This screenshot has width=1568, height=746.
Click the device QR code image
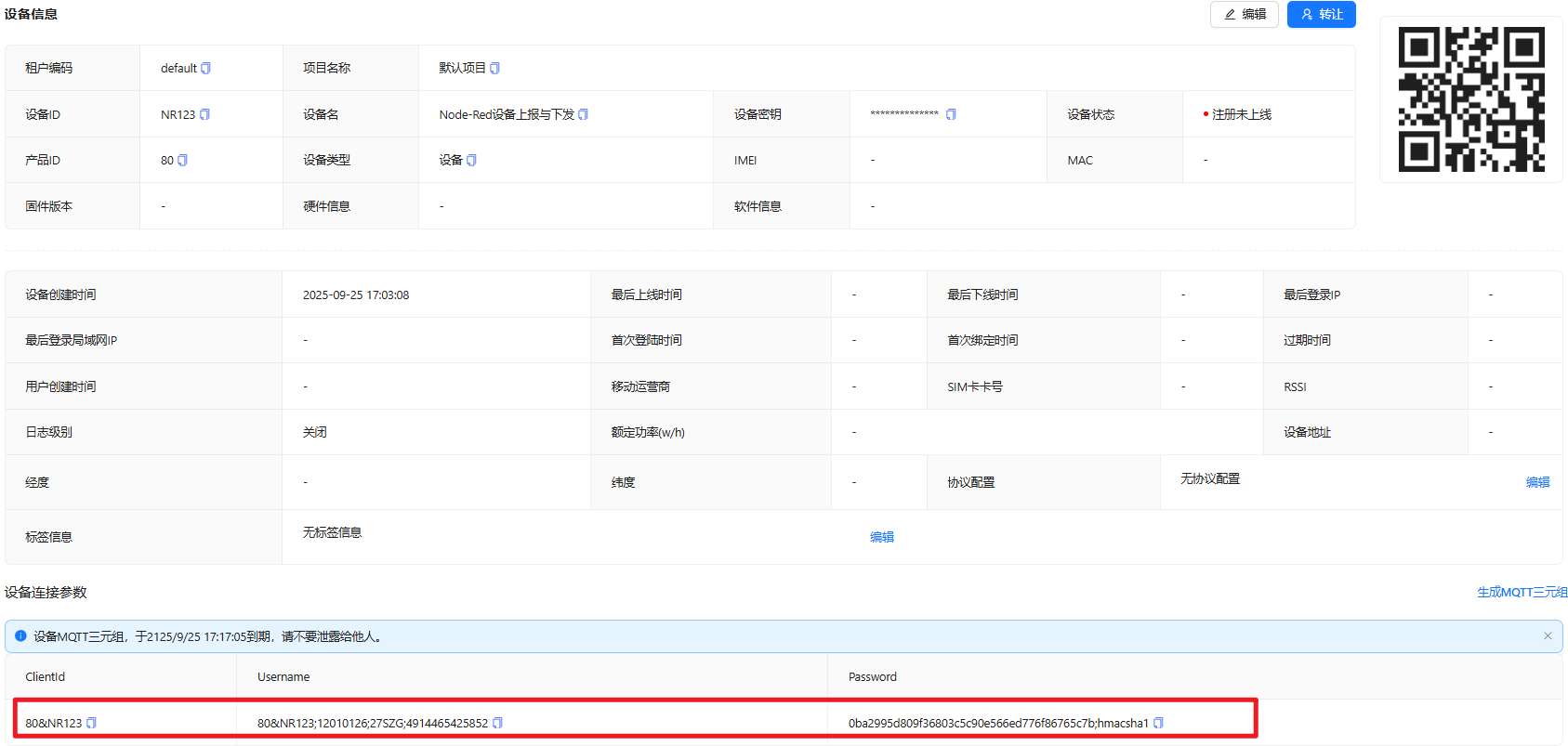coord(1471,99)
